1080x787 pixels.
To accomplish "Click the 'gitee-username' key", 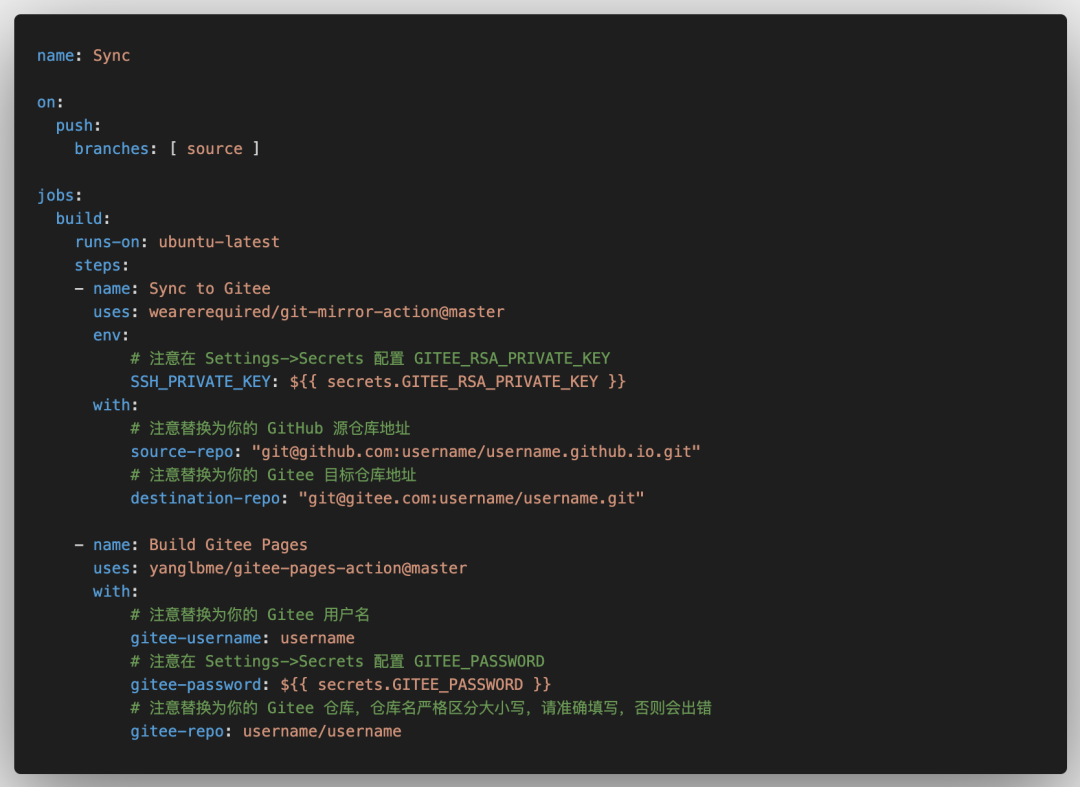I will [196, 639].
